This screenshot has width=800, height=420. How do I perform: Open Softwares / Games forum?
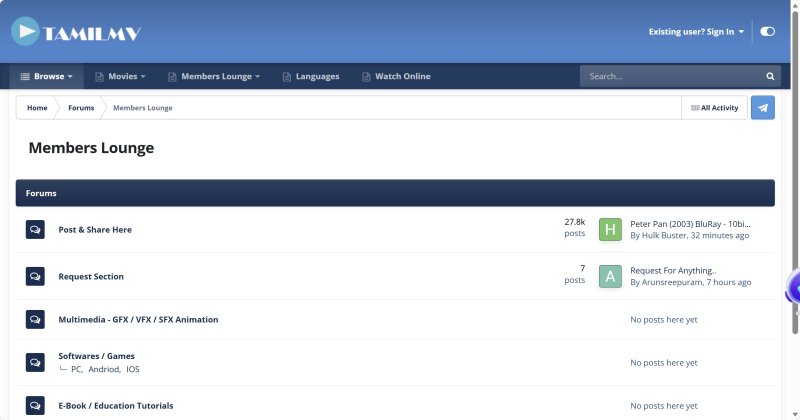(96, 356)
